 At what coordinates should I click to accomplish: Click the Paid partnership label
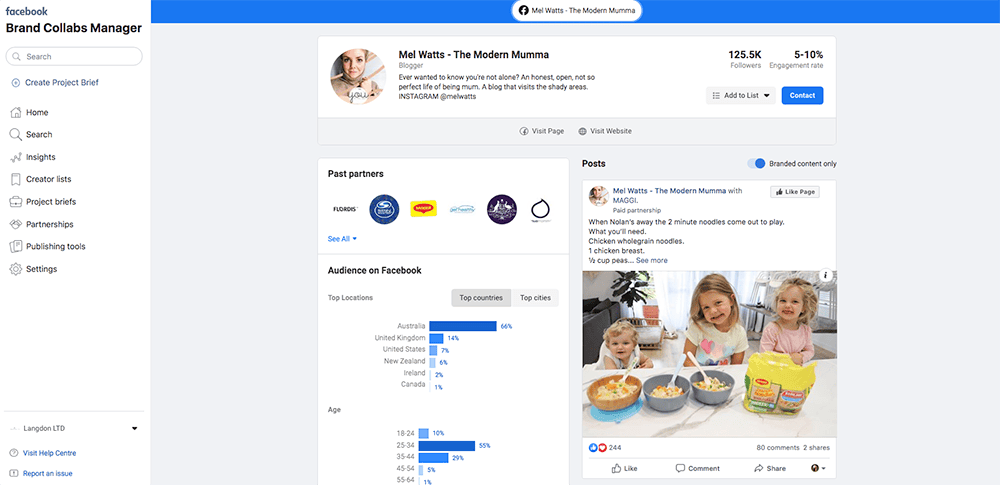point(636,211)
